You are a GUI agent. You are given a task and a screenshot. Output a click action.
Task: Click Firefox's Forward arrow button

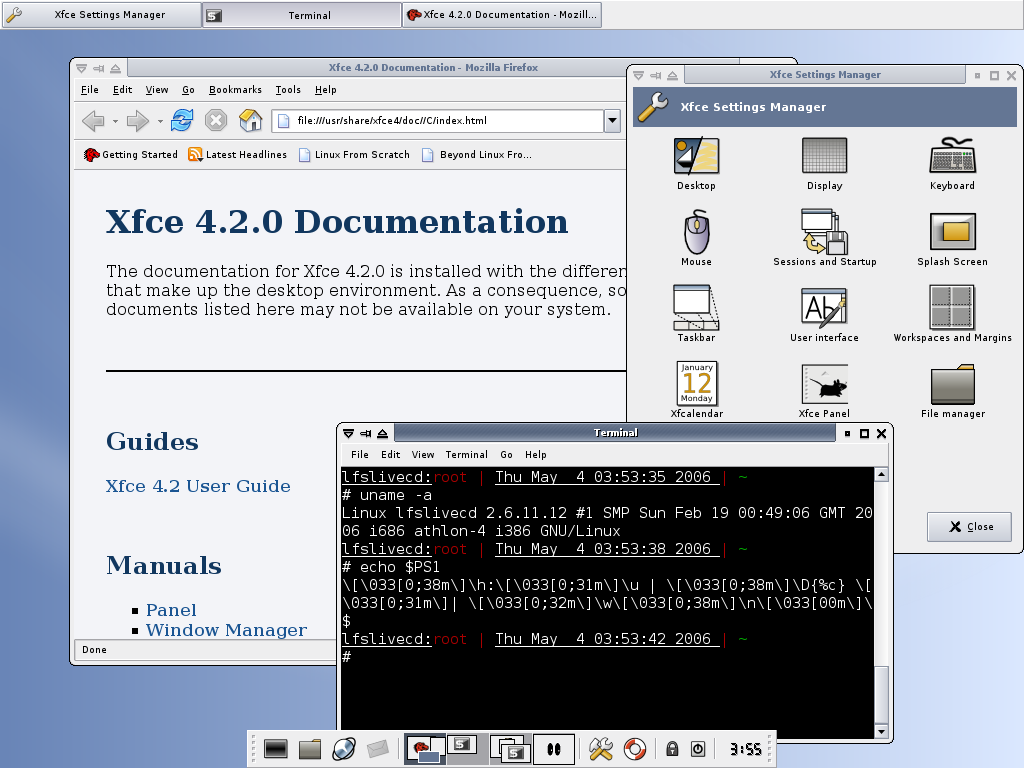click(x=137, y=121)
